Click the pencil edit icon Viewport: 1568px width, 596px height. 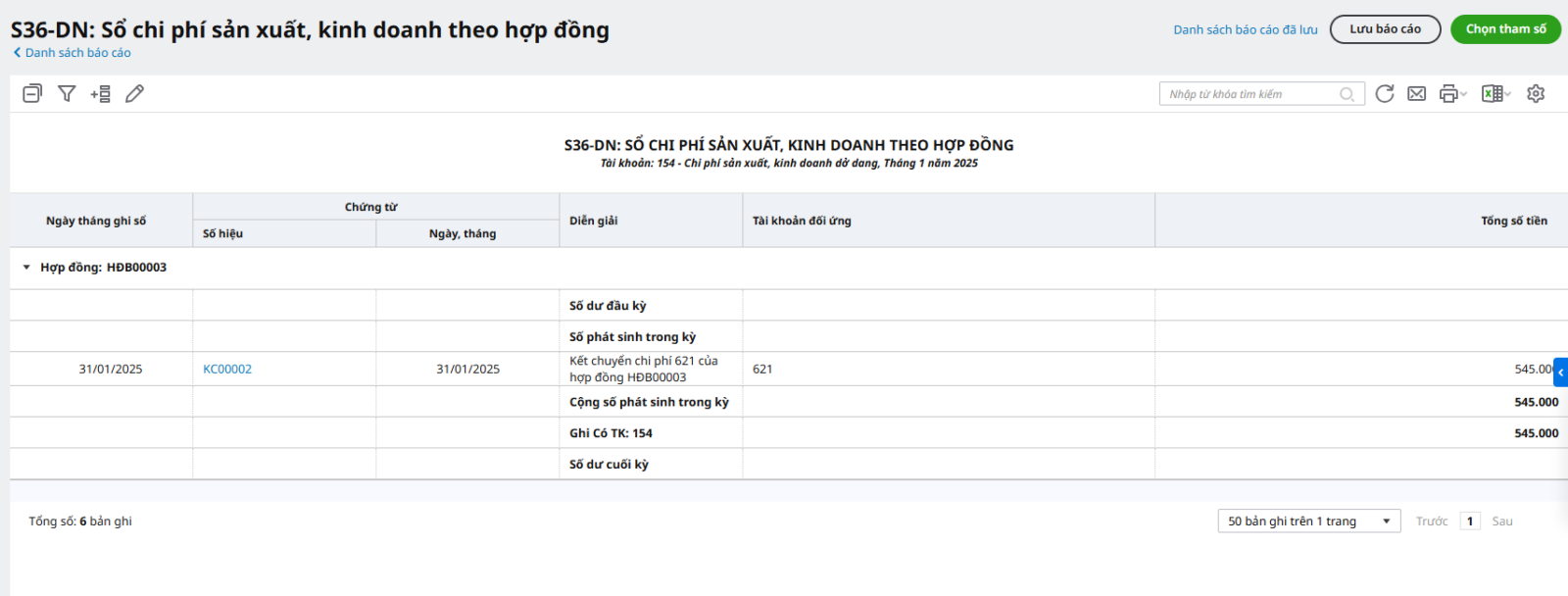135,94
